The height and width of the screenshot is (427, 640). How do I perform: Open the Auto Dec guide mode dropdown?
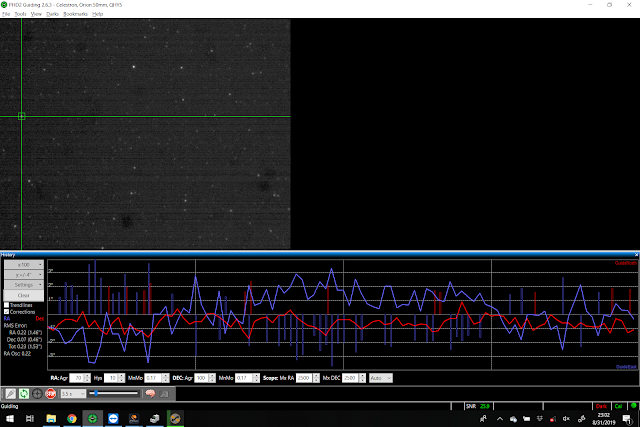381,378
